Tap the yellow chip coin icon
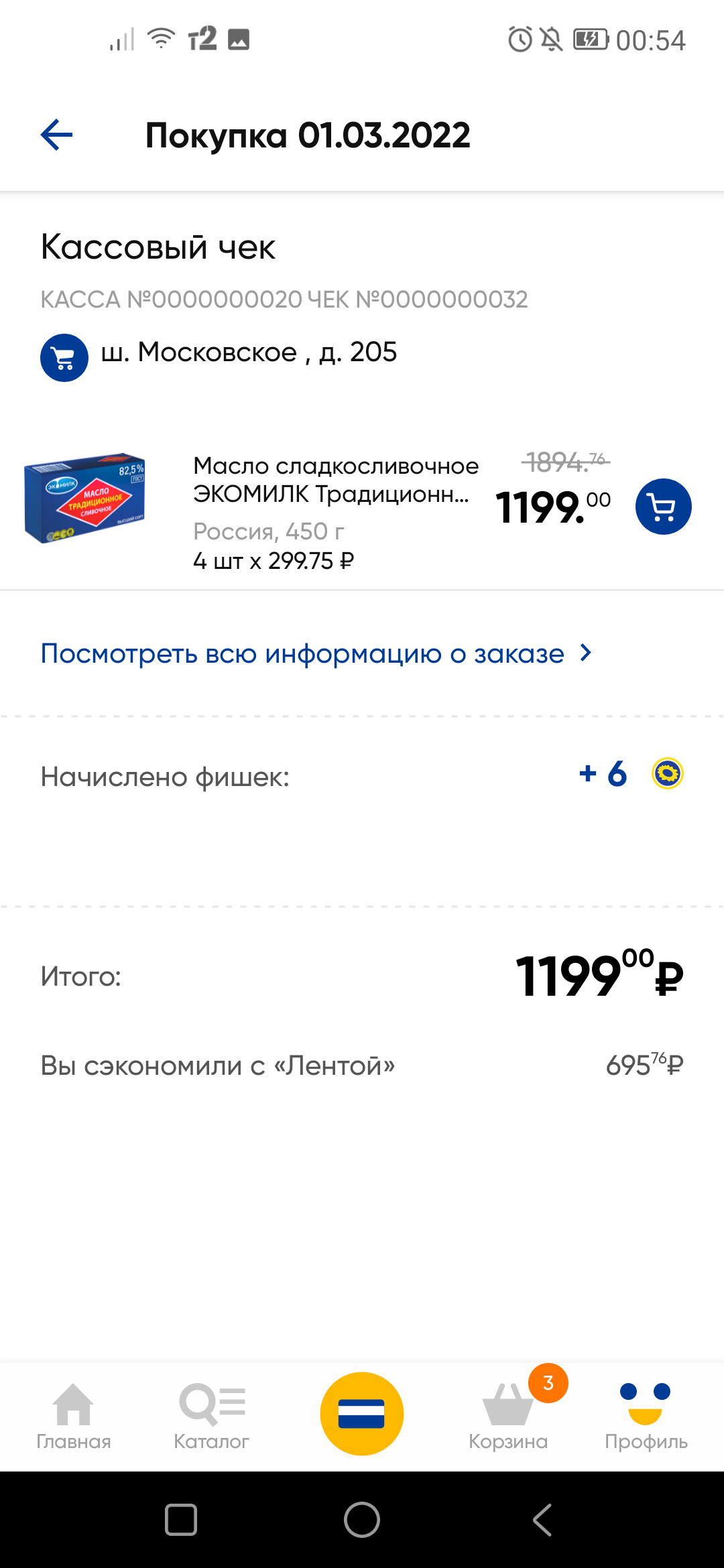This screenshot has height=1568, width=724. (667, 773)
